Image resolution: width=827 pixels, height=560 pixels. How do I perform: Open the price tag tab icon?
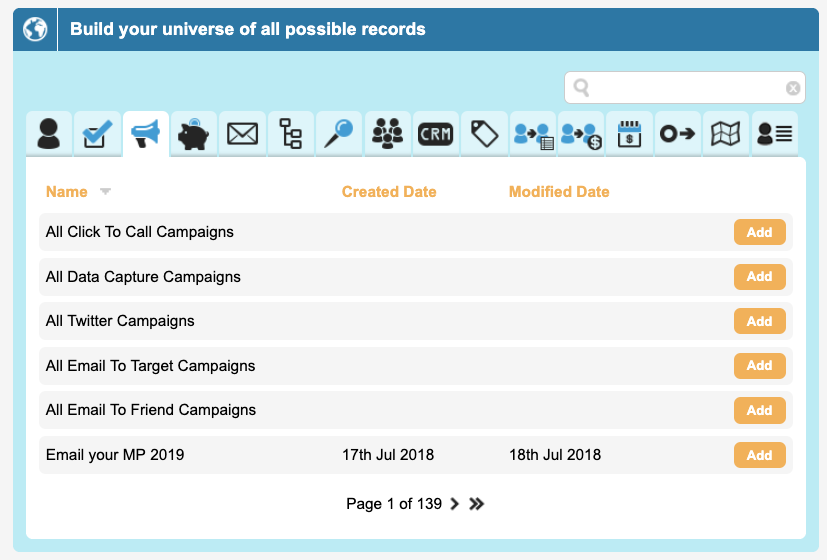484,133
